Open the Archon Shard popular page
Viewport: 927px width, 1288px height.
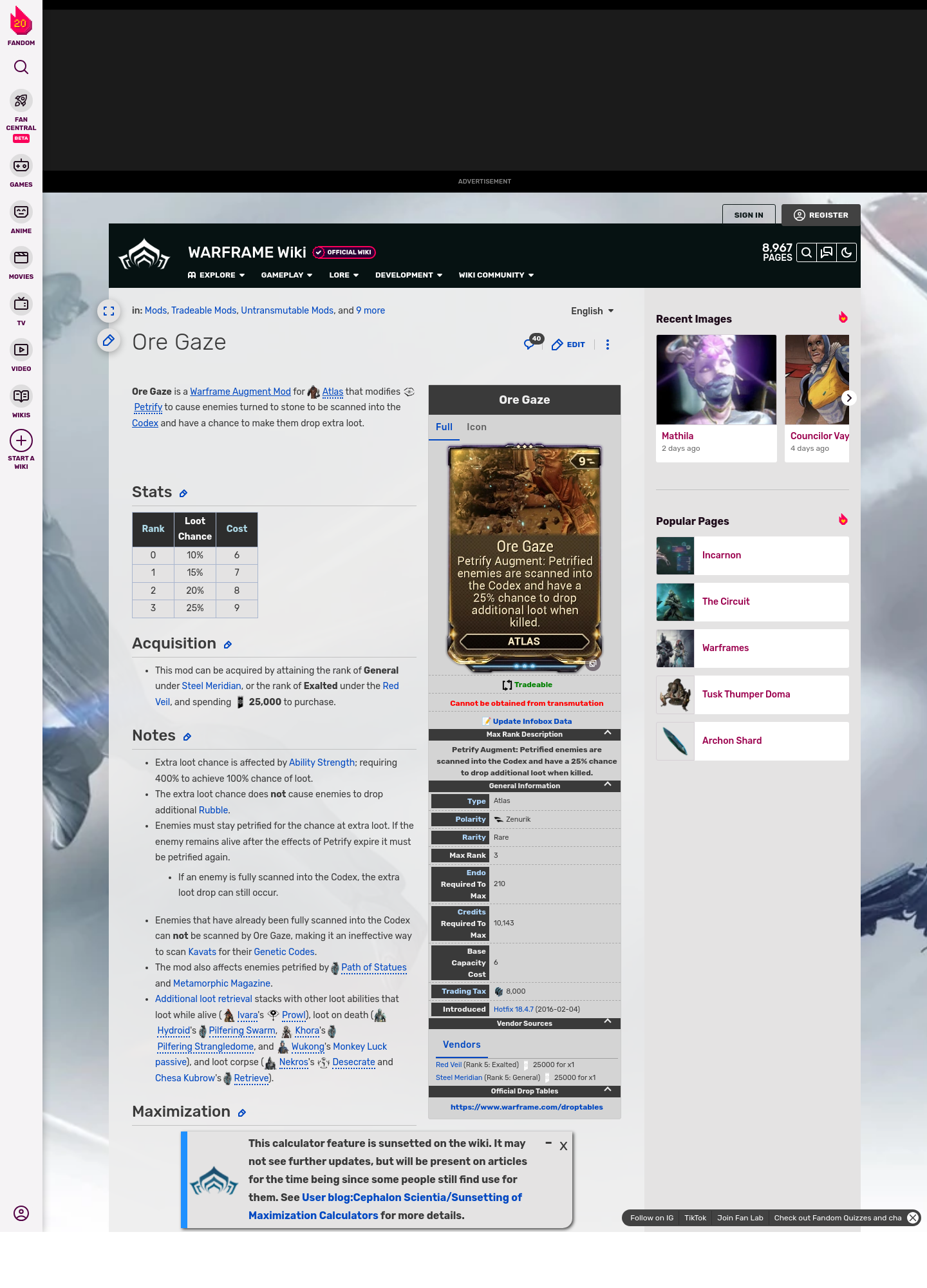[x=753, y=741]
